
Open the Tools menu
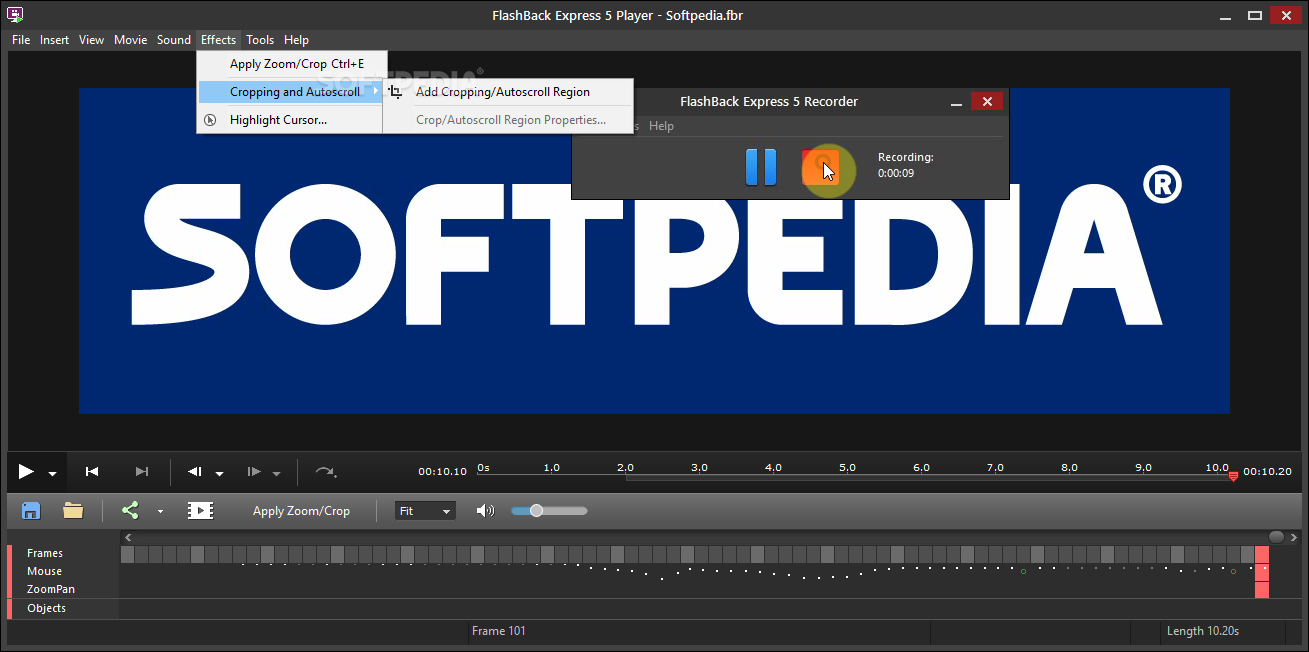coord(260,40)
